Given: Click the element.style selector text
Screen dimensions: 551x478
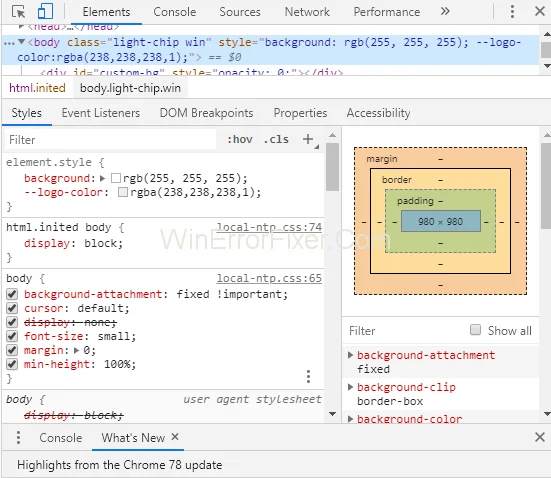Looking at the screenshot, I should pos(48,162).
